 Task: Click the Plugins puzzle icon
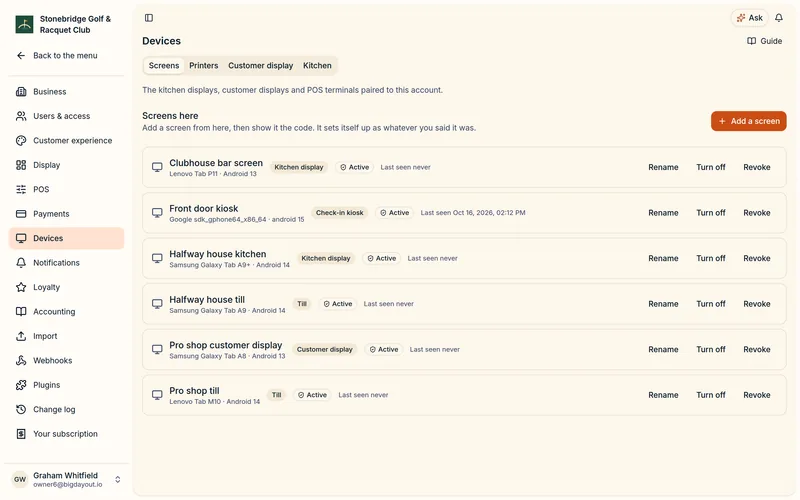[21, 385]
